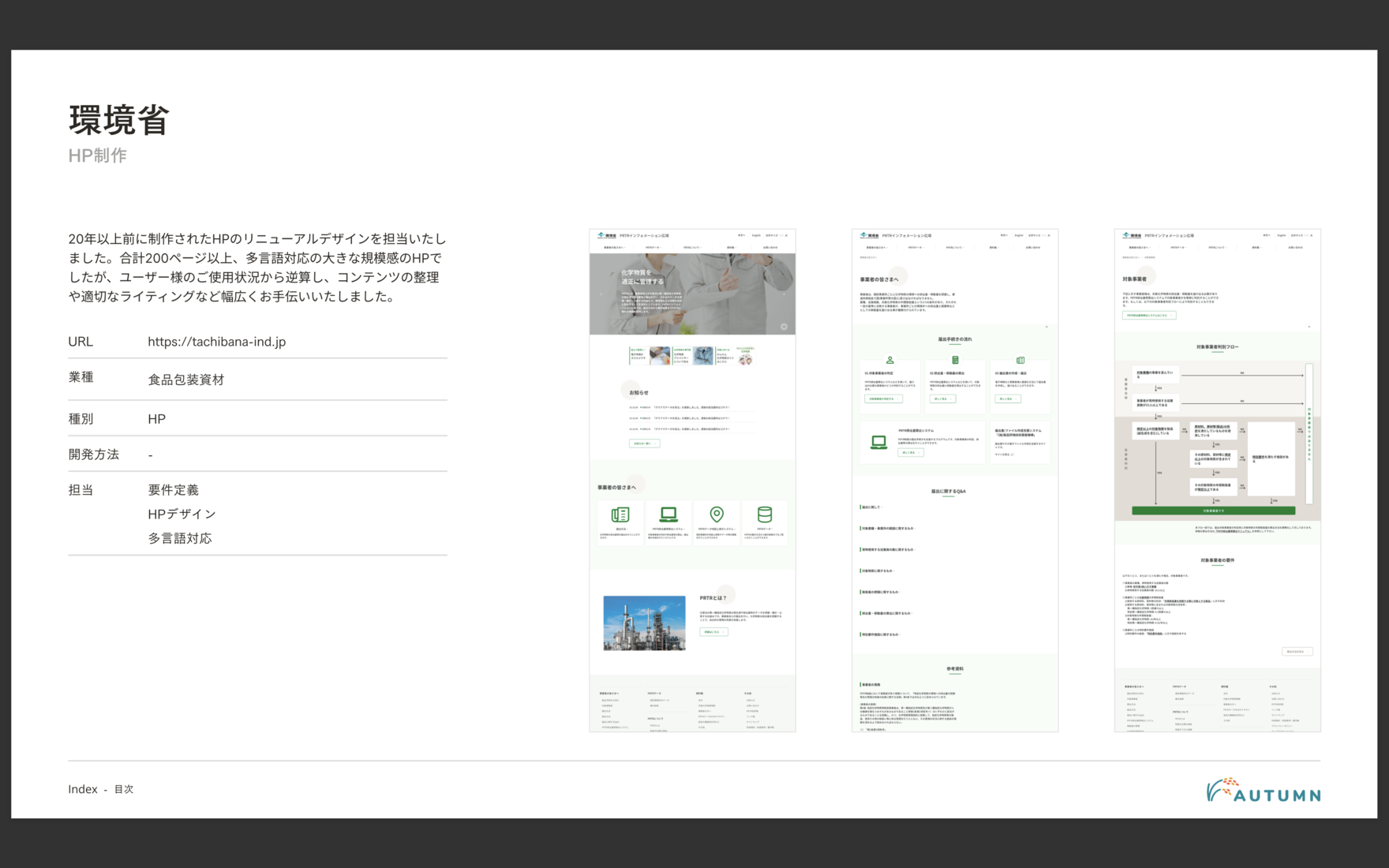This screenshot has height=868, width=1389.
Task: Click the hero image reading 化学物質を適正に管理する
Action: click(692, 294)
